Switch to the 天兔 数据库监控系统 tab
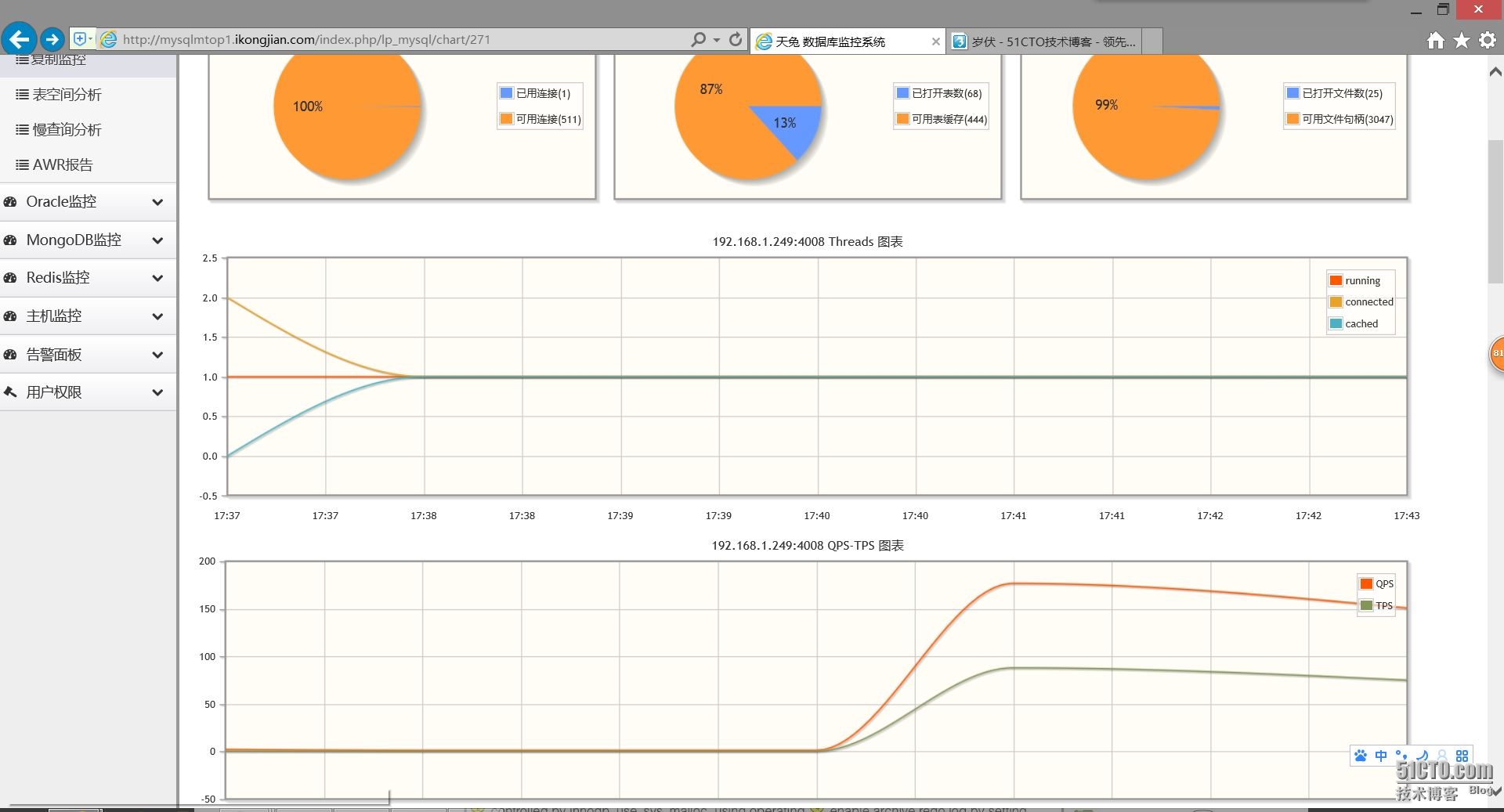This screenshot has height=812, width=1504. coord(848,42)
